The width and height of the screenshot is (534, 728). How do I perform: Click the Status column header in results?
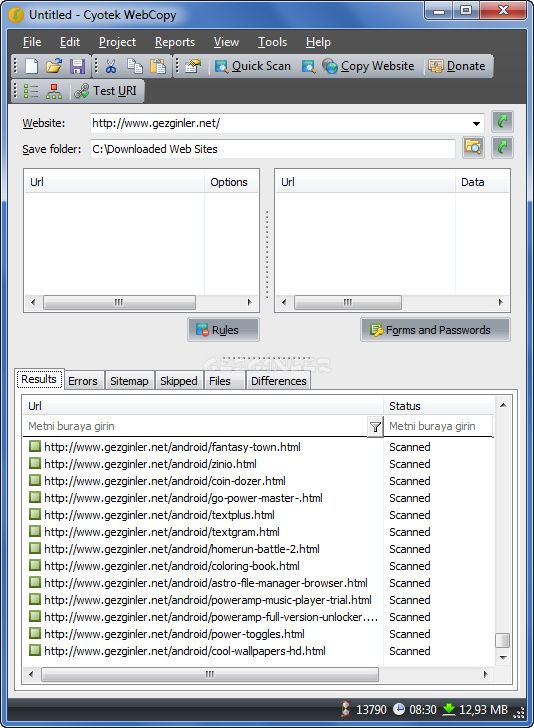click(439, 406)
